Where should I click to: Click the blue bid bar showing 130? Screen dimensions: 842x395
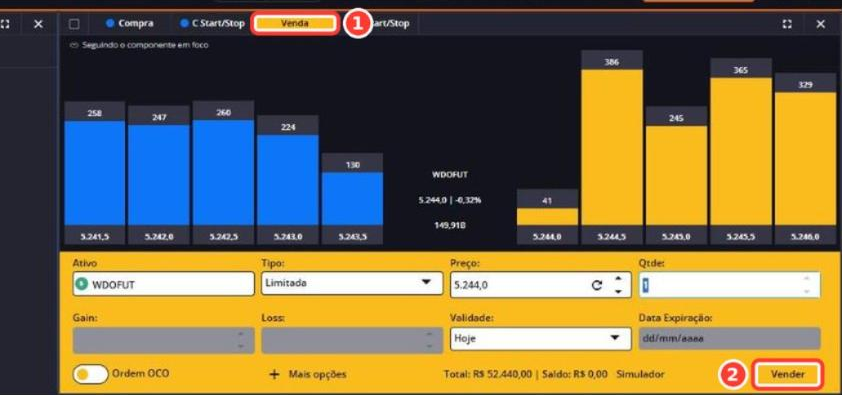point(352,199)
